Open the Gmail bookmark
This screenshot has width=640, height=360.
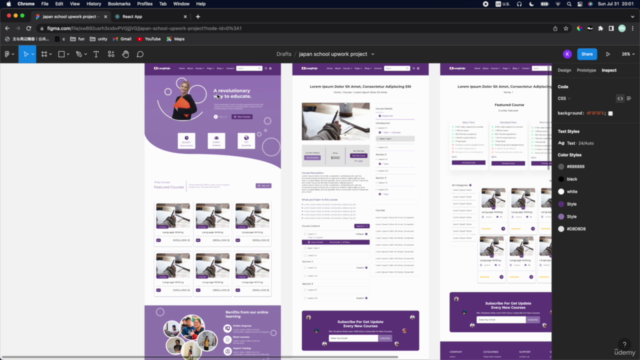click(x=122, y=39)
